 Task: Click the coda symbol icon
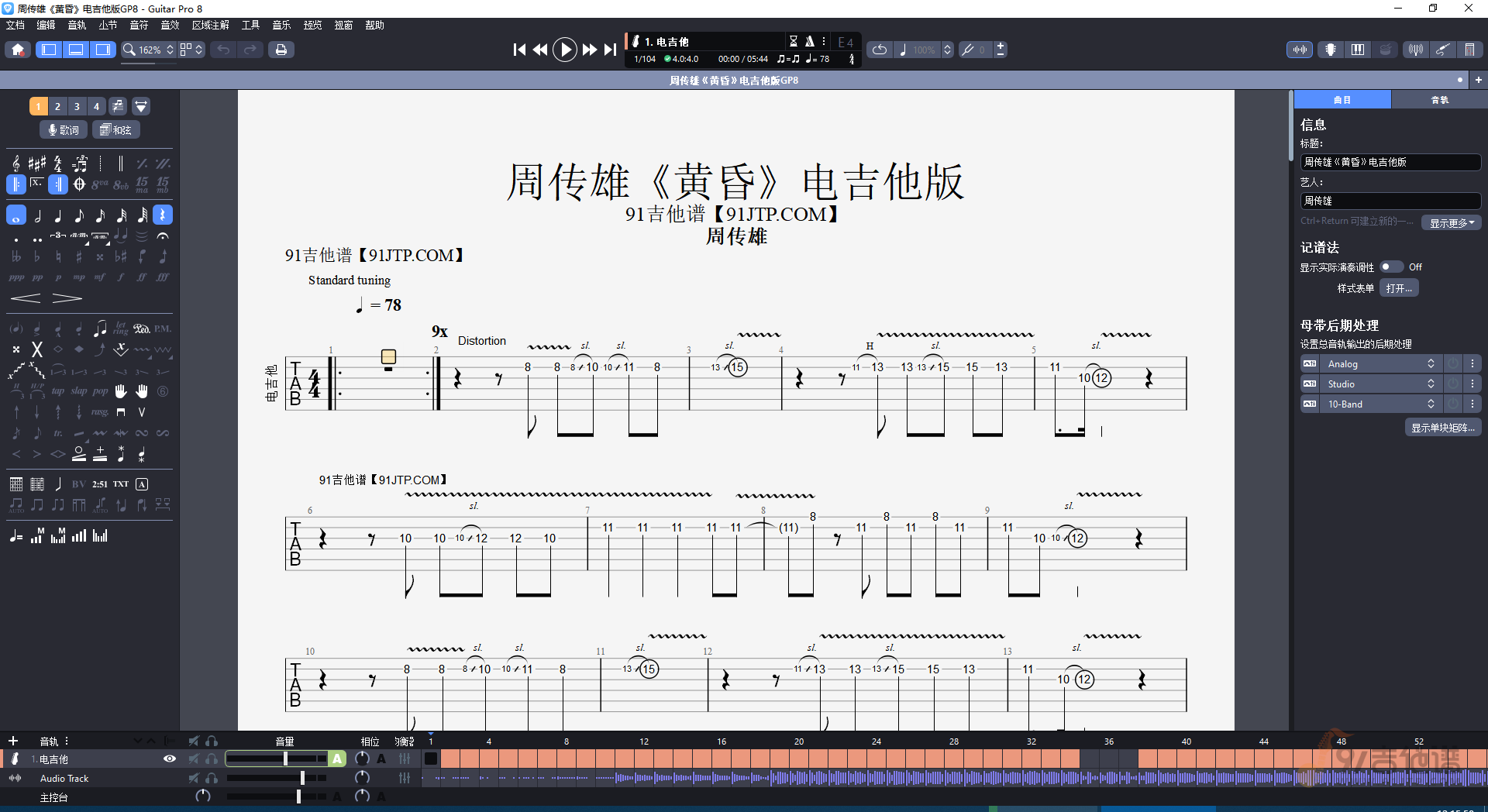click(x=79, y=184)
